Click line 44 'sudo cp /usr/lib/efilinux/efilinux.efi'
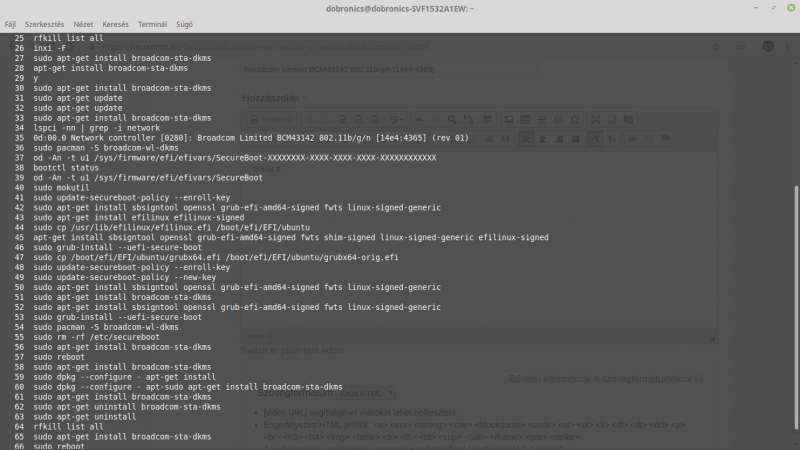Image resolution: width=800 pixels, height=450 pixels. [171, 227]
